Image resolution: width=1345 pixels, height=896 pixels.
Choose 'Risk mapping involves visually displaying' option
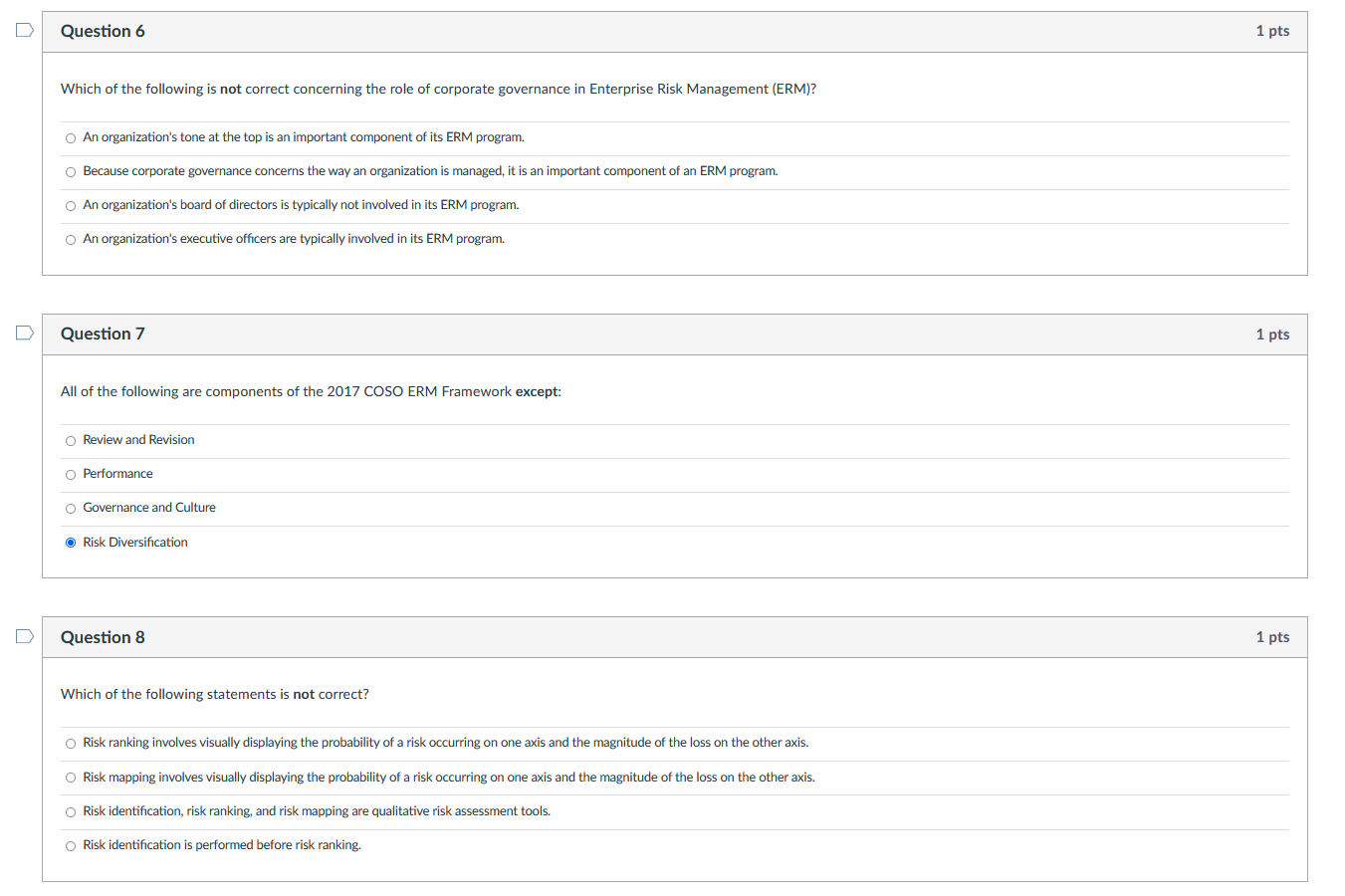(71, 778)
